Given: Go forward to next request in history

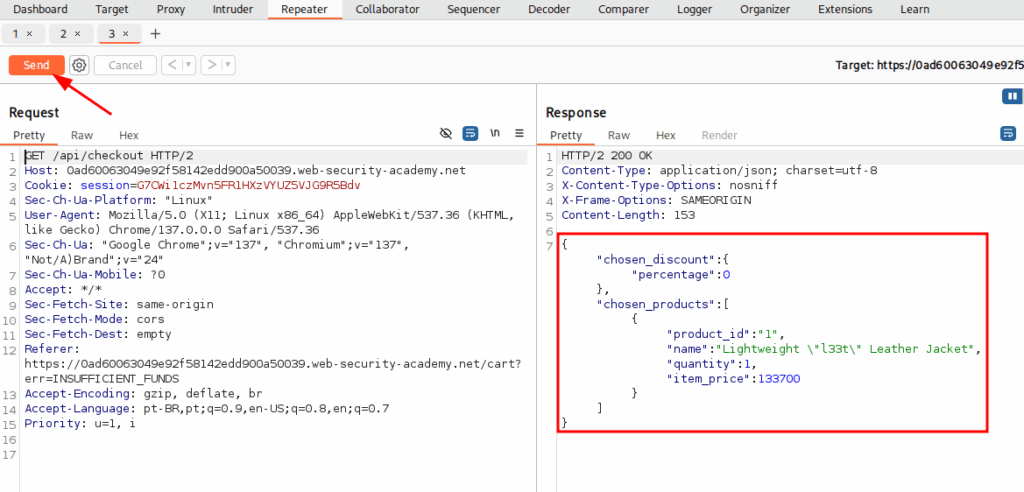Looking at the screenshot, I should tap(211, 65).
